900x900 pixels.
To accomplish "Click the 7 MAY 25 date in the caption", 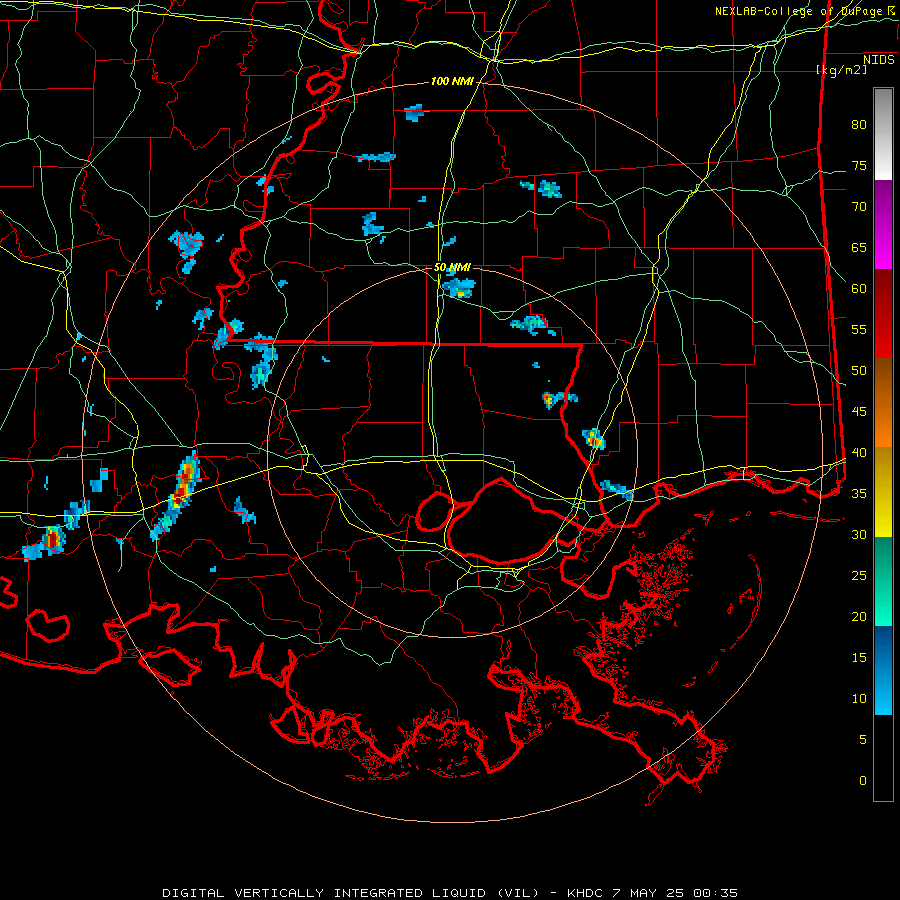I will [x=649, y=893].
